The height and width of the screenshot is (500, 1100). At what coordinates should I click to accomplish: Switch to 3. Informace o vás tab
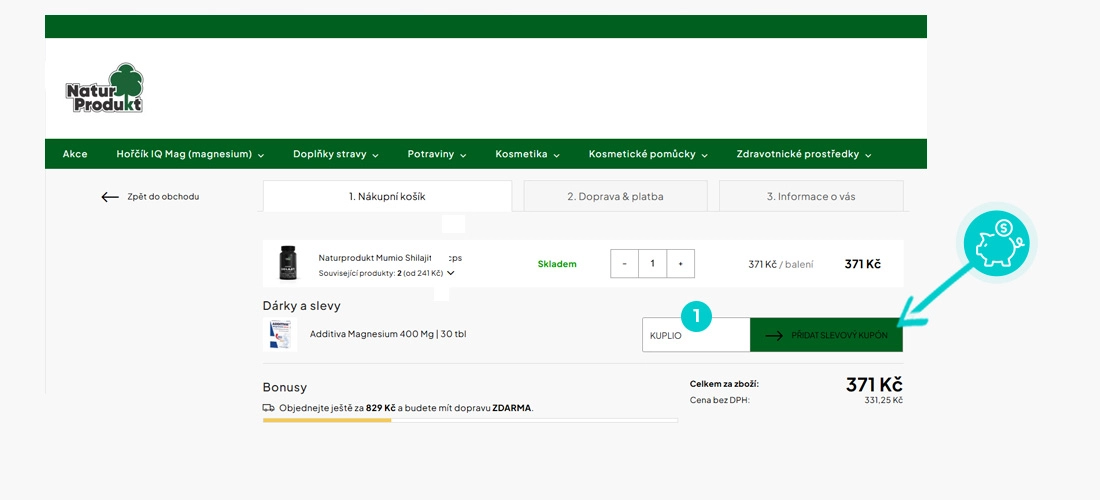pyautogui.click(x=811, y=196)
